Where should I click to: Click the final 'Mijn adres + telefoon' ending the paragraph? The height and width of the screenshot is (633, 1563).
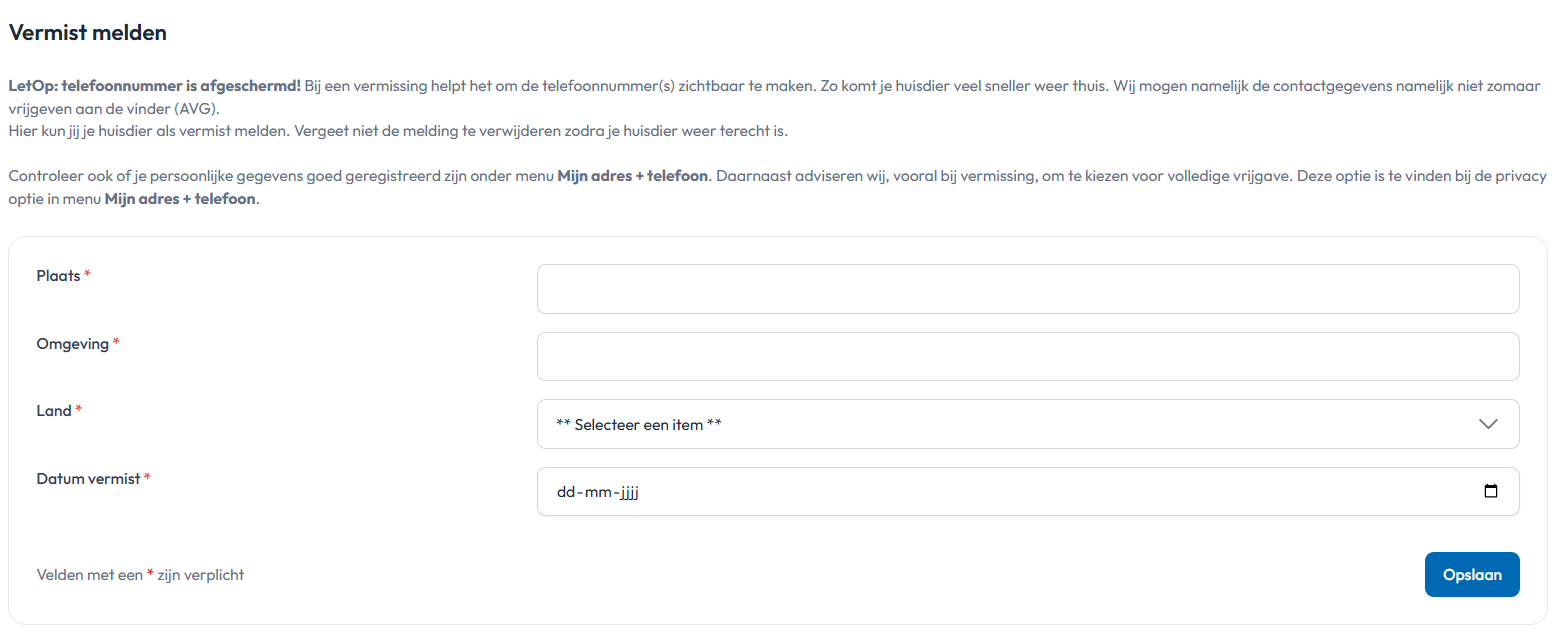[x=180, y=198]
